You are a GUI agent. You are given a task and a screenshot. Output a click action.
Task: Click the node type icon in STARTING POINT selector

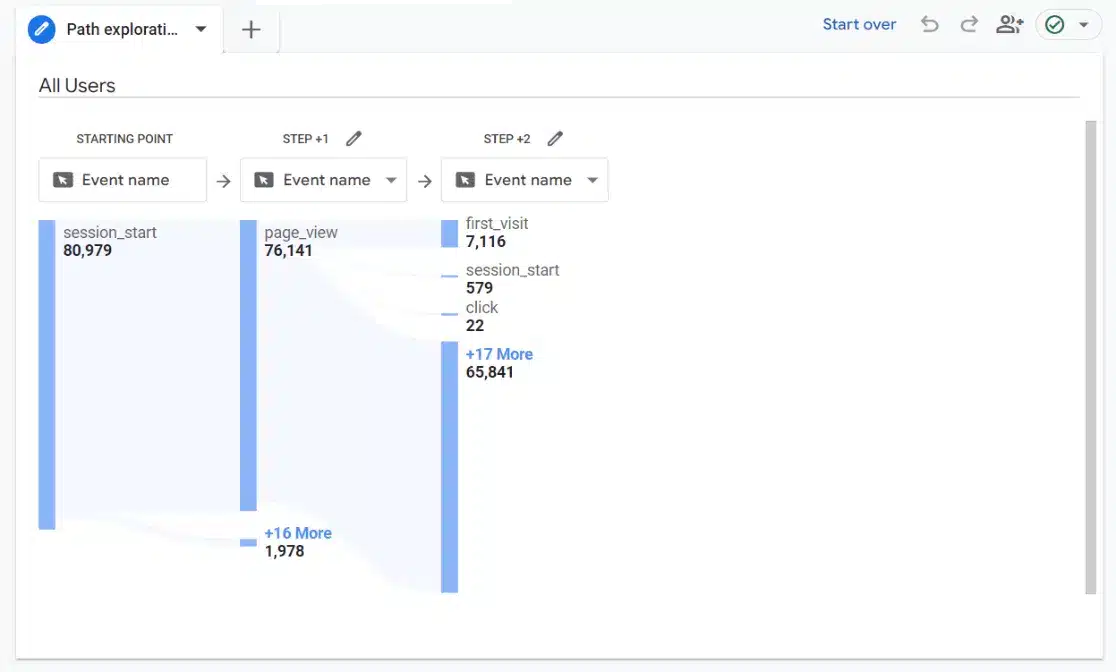coord(65,179)
